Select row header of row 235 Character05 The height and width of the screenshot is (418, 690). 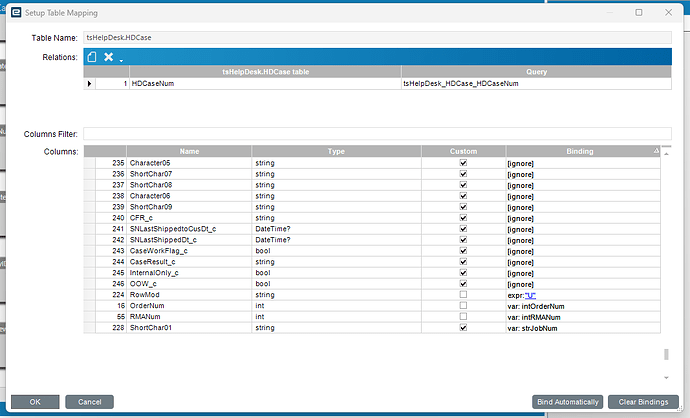coord(89,163)
